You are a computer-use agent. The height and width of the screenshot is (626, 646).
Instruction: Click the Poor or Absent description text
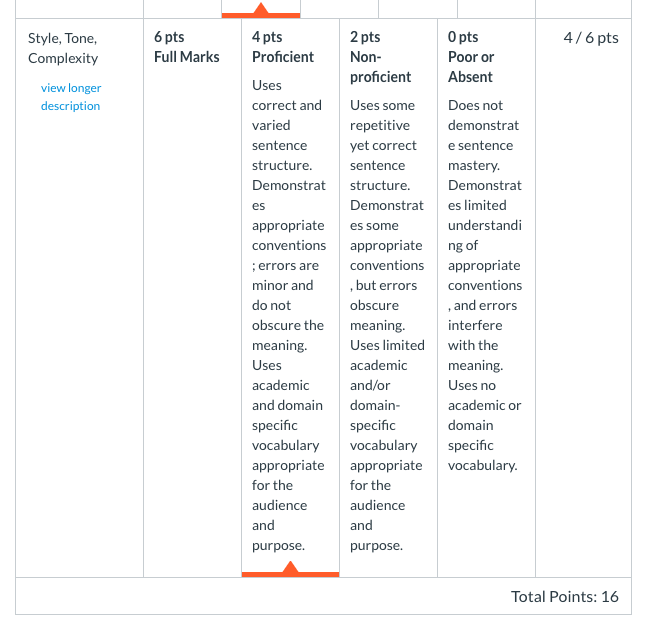[x=485, y=285]
